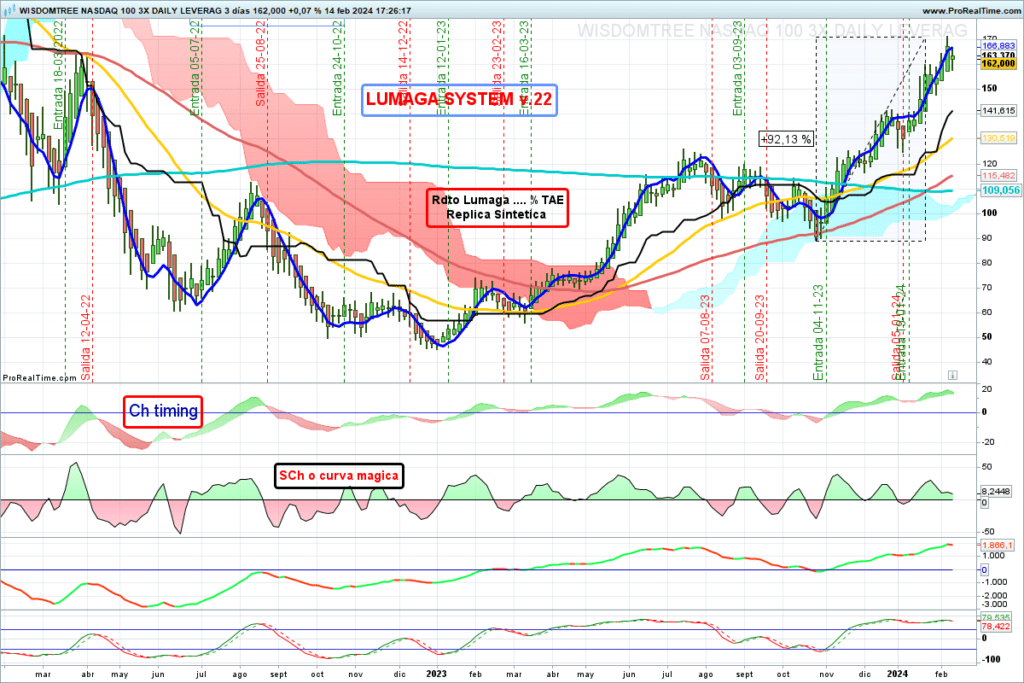
Task: Click the '+0,07 %' change value in header
Action: (304, 10)
